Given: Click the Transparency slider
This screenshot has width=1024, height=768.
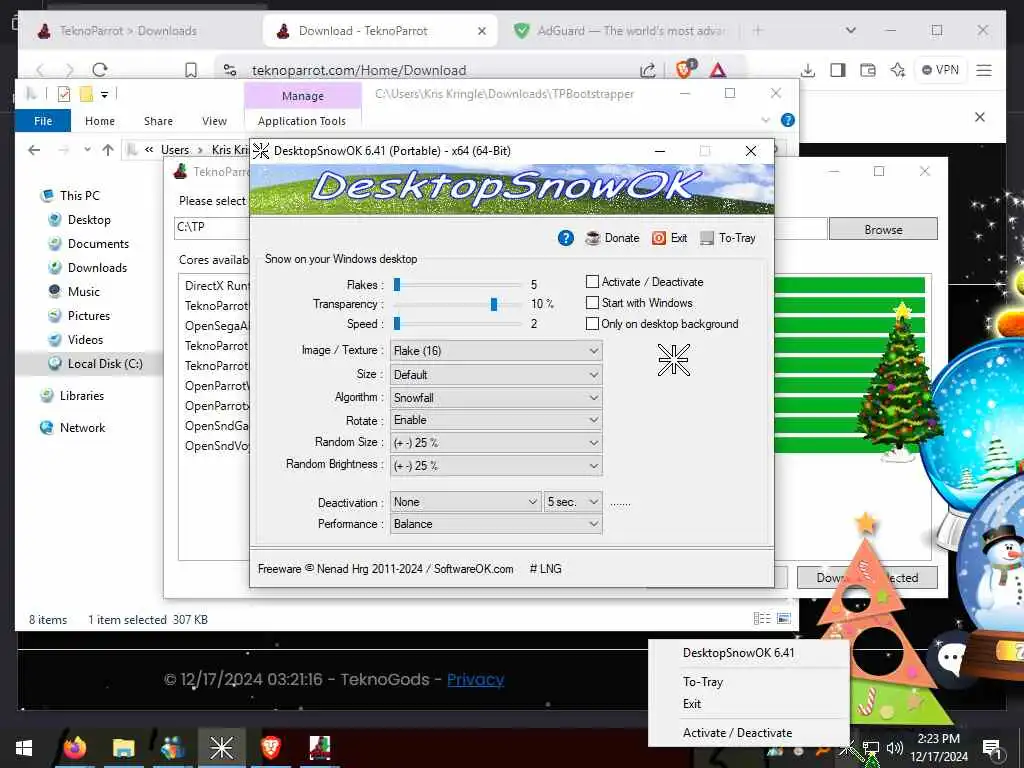Looking at the screenshot, I should (457, 304).
